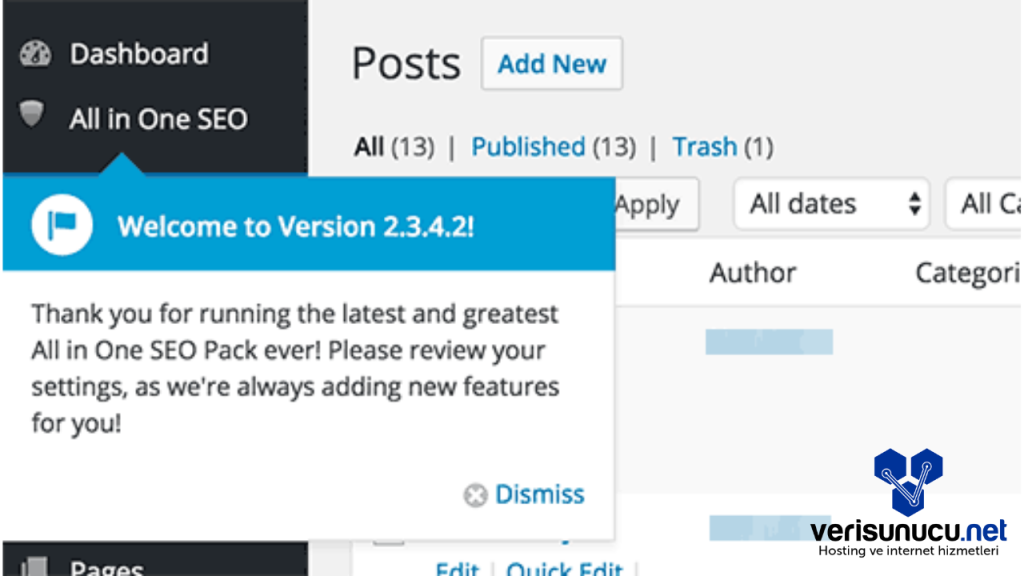The image size is (1024, 576).
Task: Click the Edit link under the post
Action: [457, 569]
